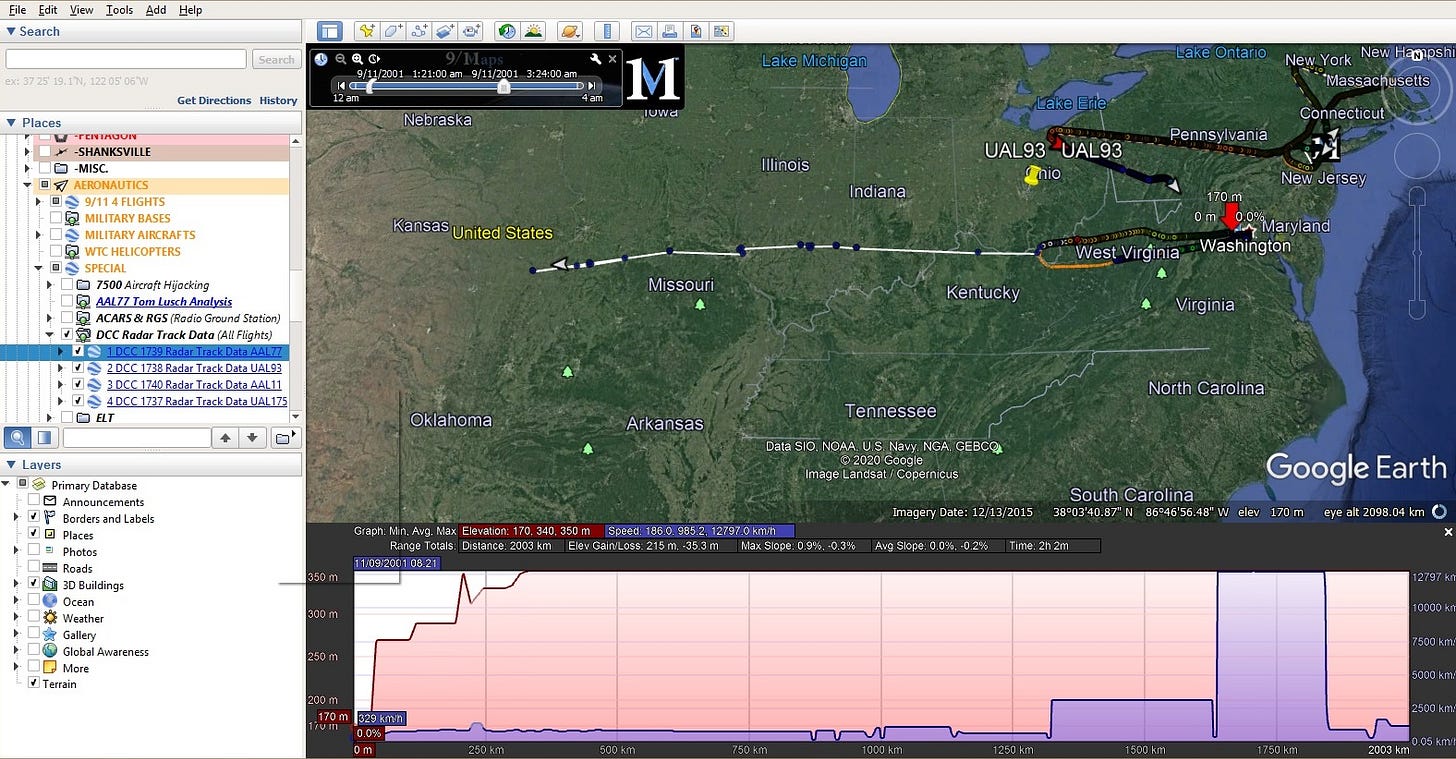Open the File menu

click(17, 9)
